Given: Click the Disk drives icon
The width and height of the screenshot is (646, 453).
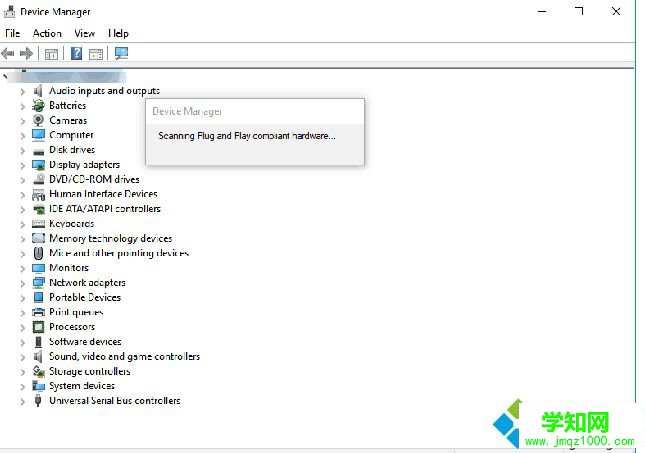Looking at the screenshot, I should (x=39, y=152).
